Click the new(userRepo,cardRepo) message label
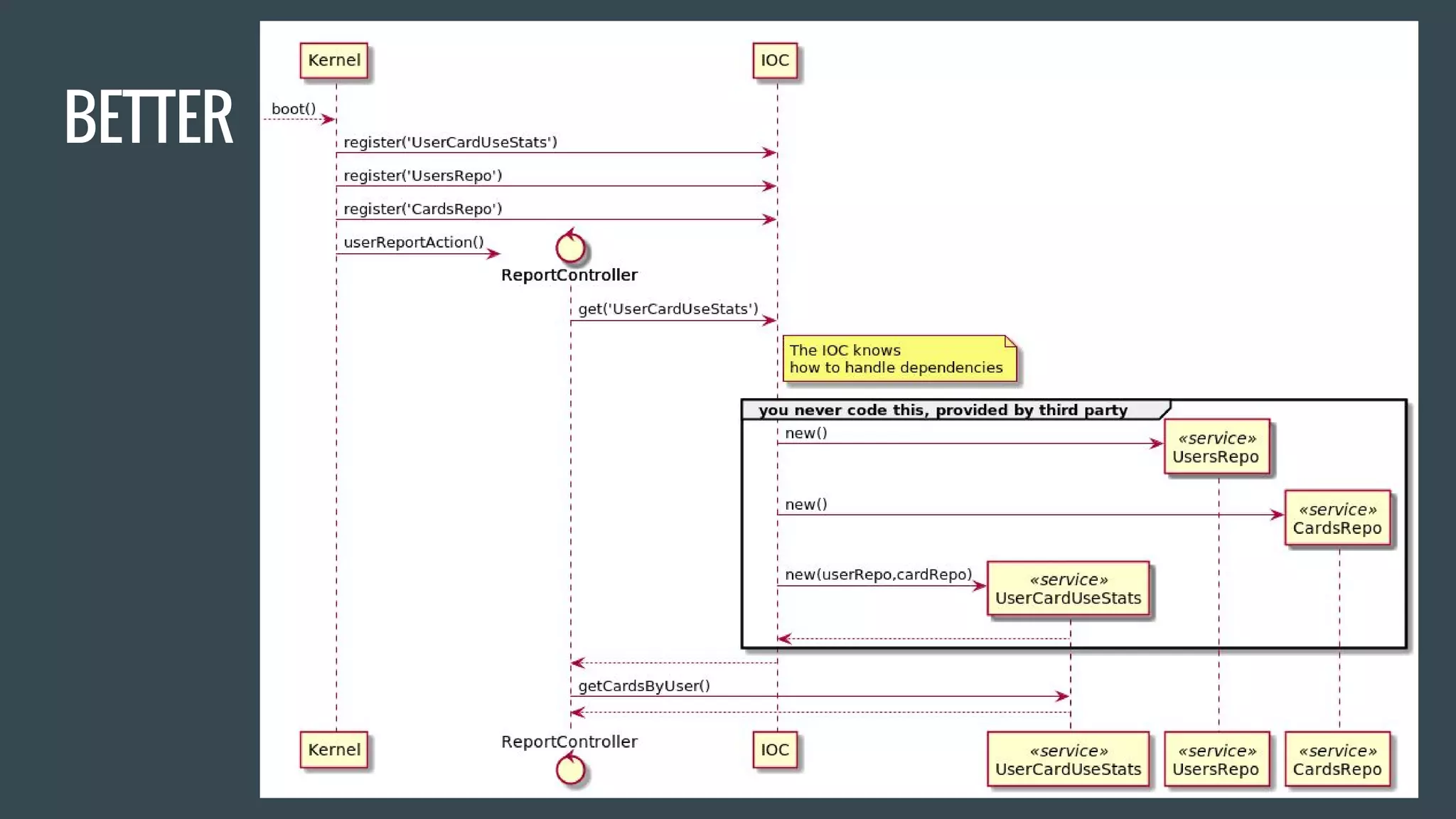The height and width of the screenshot is (819, 1456). click(x=877, y=574)
